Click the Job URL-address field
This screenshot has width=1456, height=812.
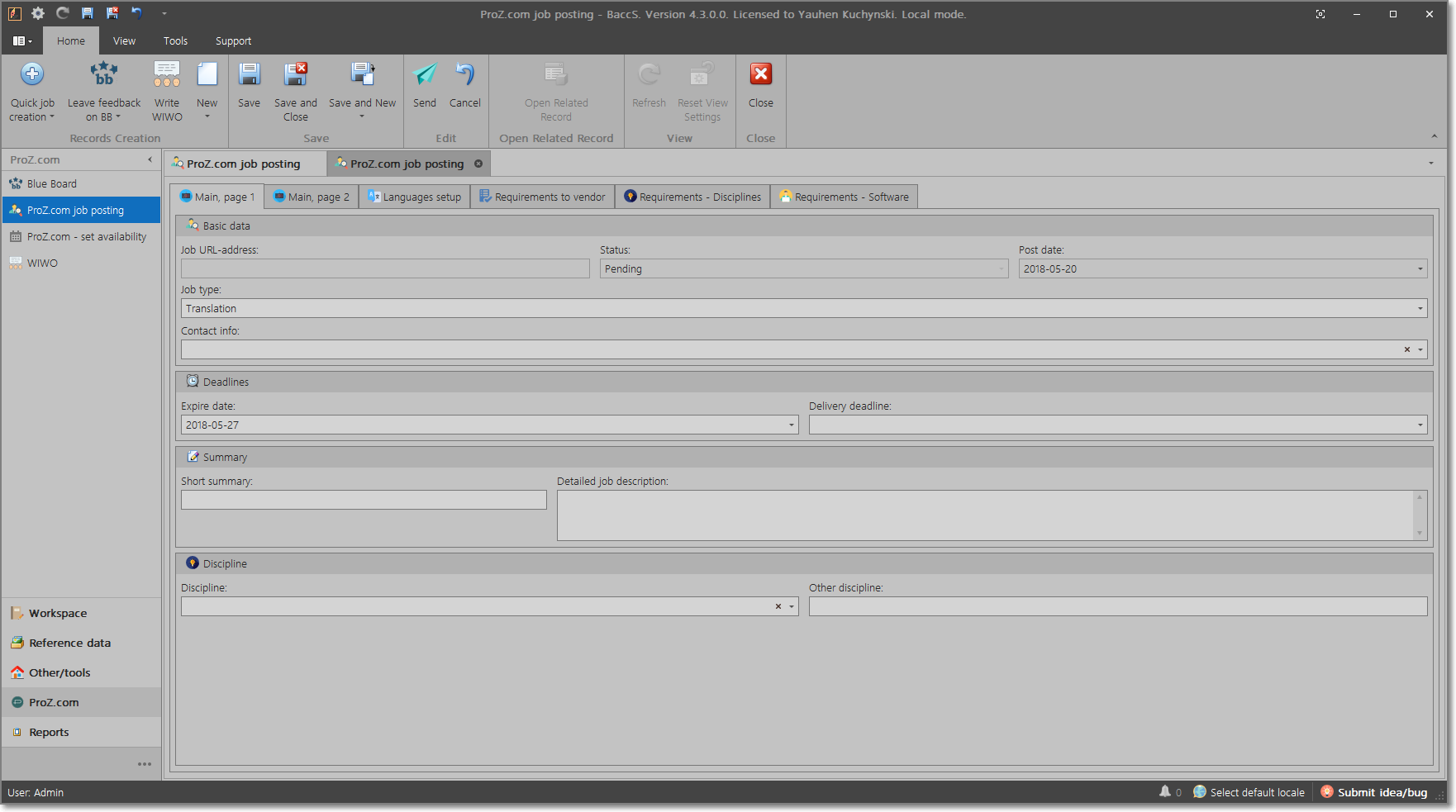pos(385,268)
